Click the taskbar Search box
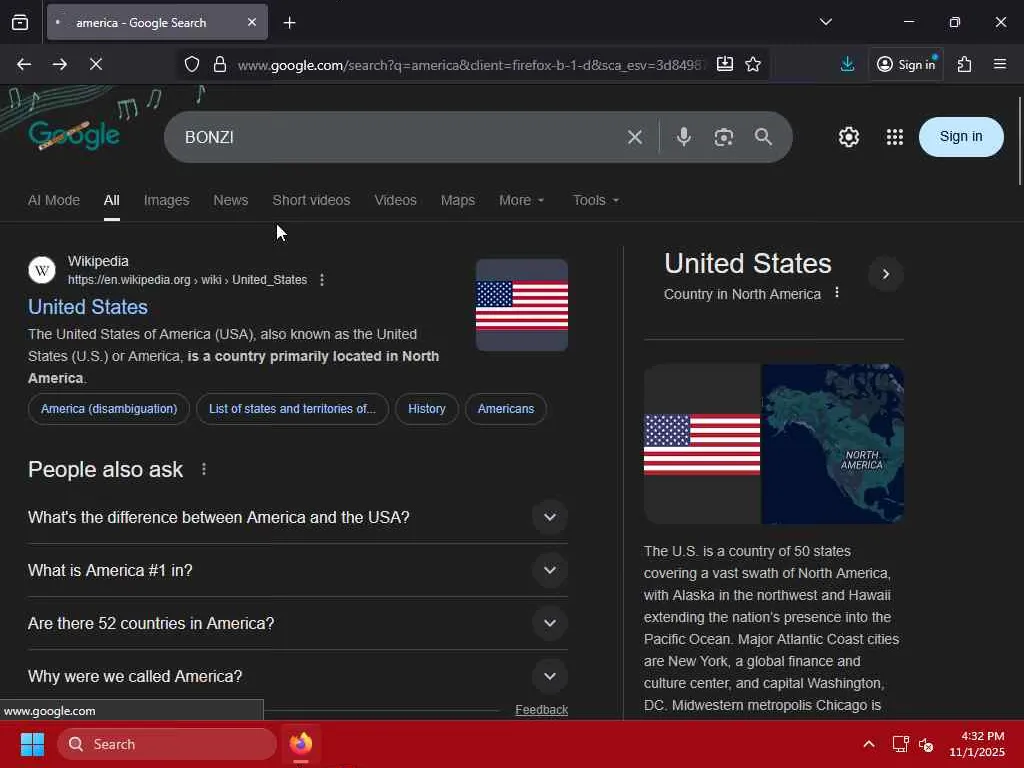 pyautogui.click(x=167, y=744)
